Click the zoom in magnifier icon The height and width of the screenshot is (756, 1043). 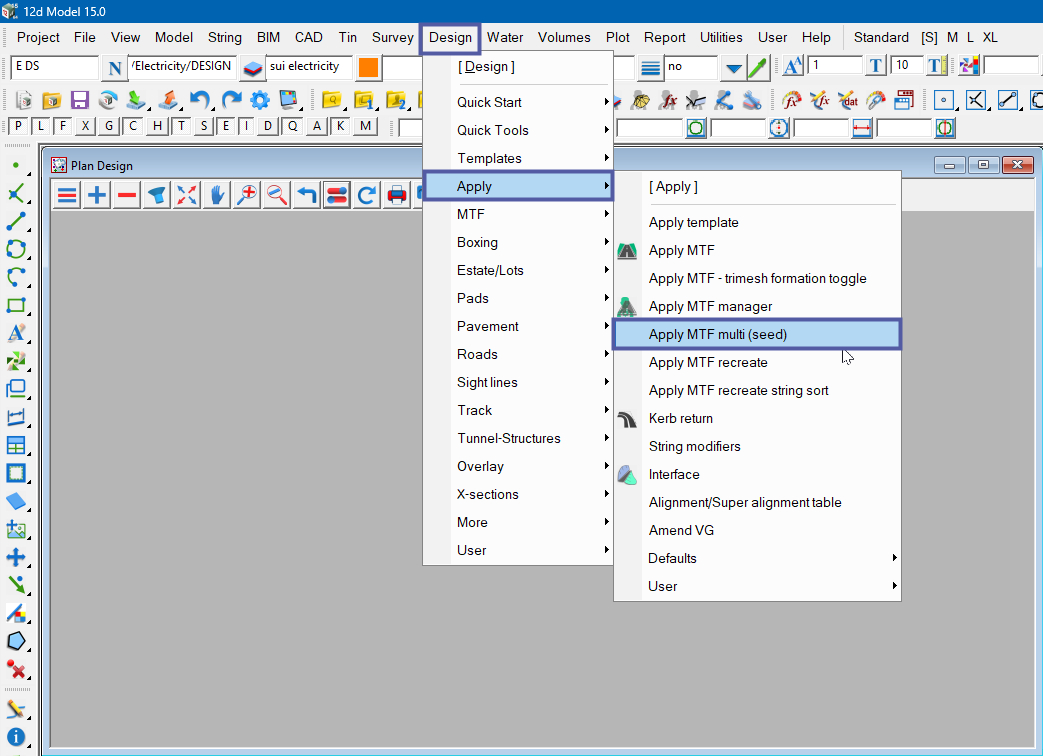pyautogui.click(x=247, y=195)
